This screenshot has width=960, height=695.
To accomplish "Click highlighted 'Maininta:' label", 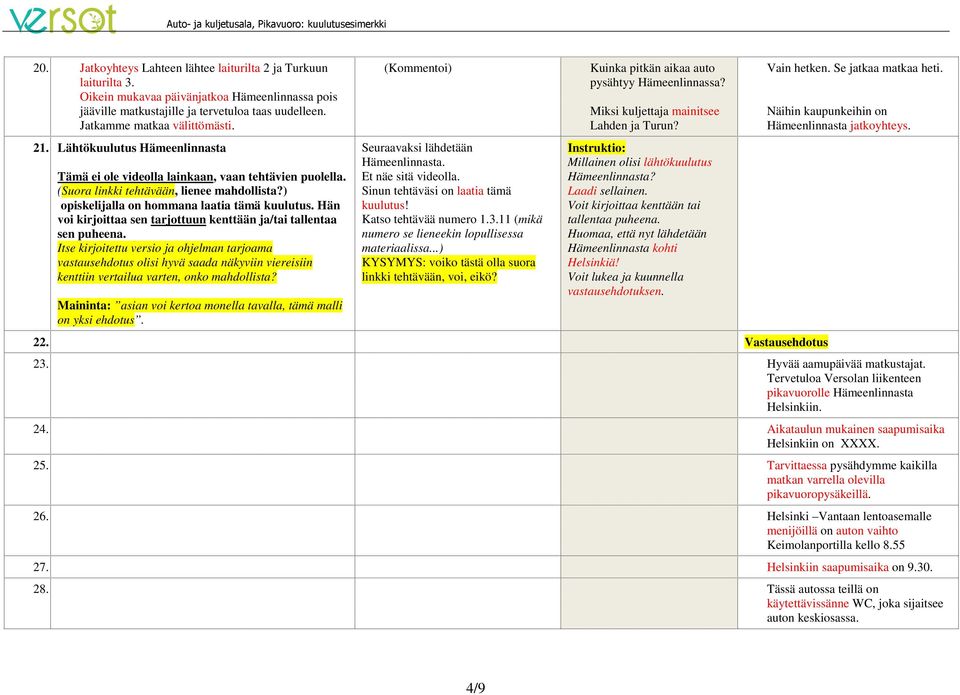I will click(84, 305).
